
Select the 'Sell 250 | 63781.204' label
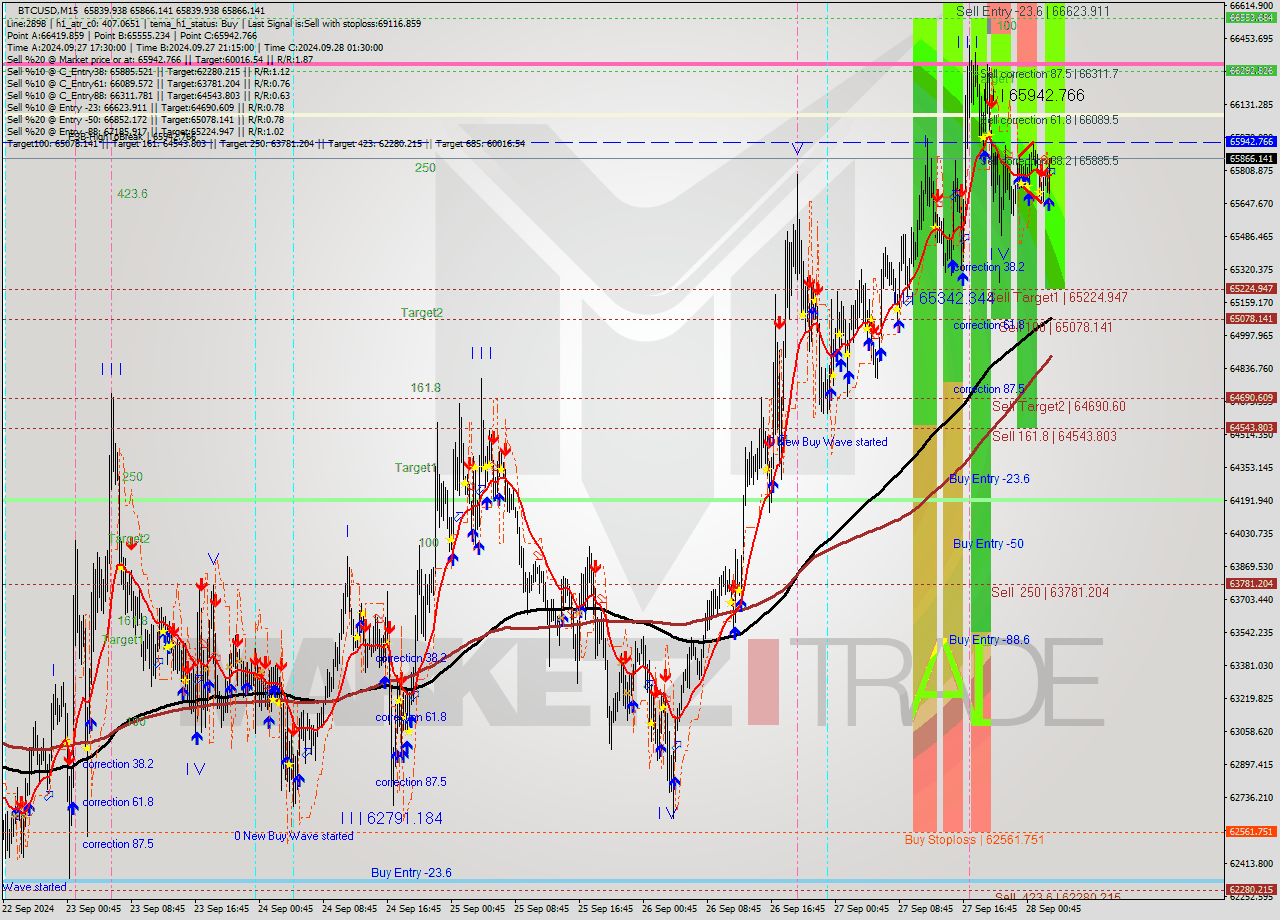click(1050, 592)
